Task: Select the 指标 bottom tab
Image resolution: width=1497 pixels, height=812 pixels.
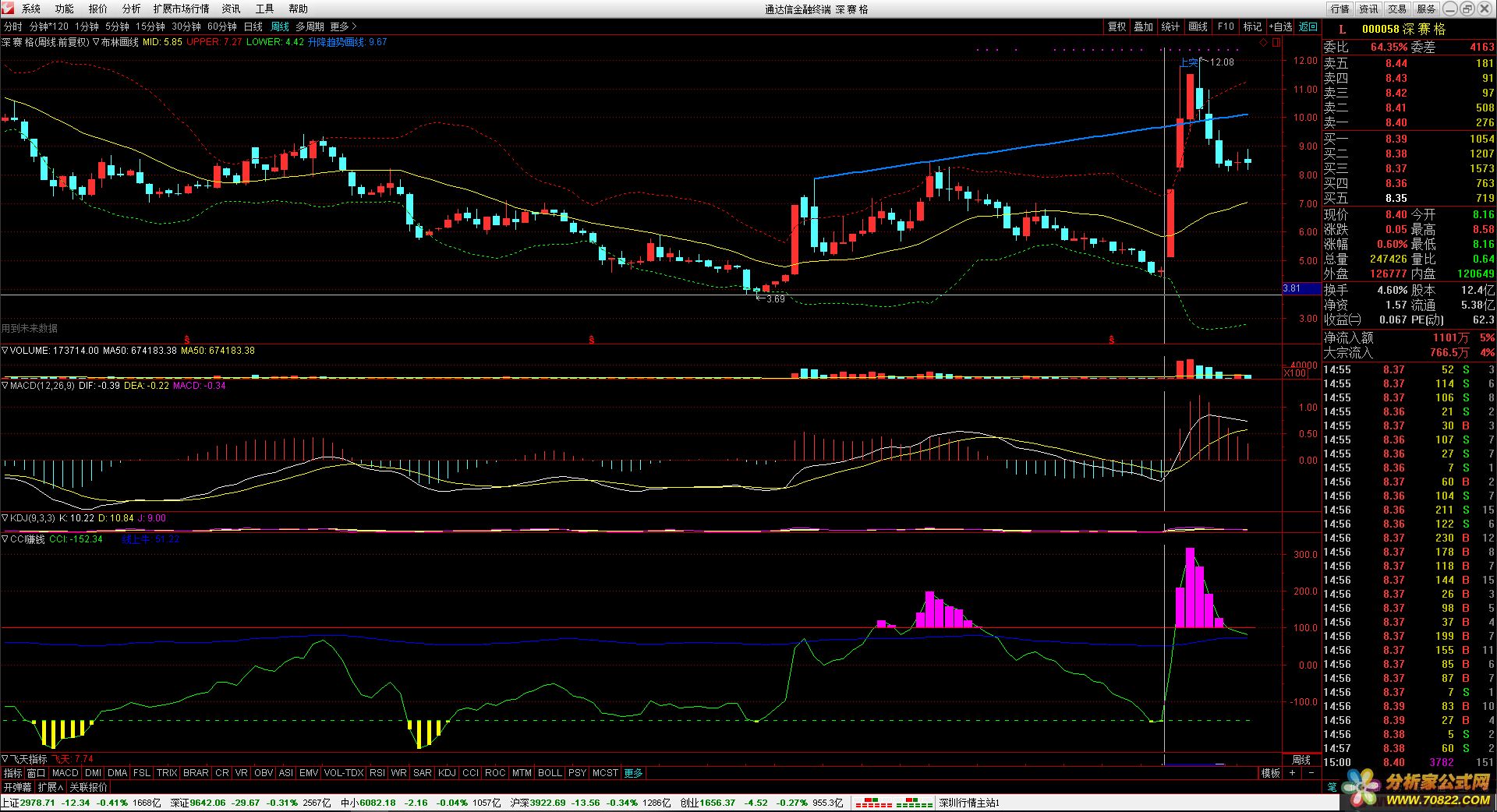Action: (x=13, y=773)
